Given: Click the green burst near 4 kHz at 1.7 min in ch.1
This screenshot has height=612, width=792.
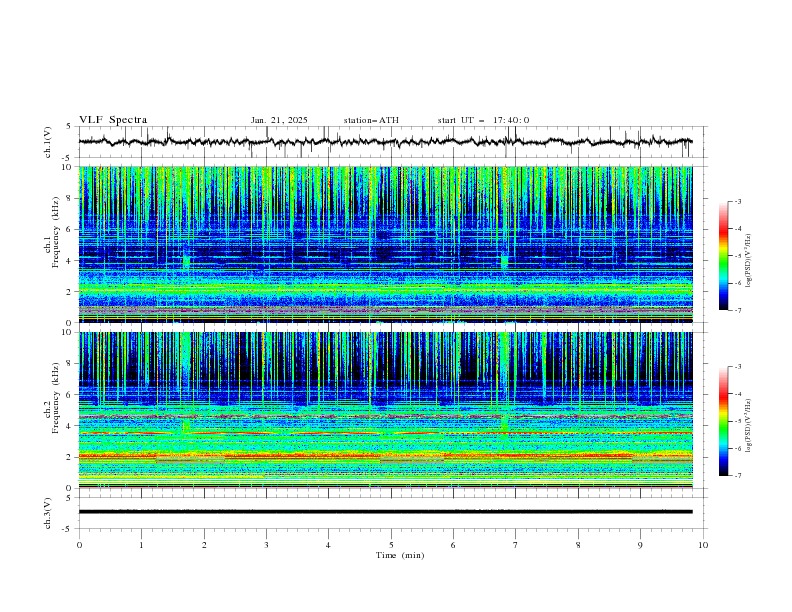Looking at the screenshot, I should point(186,262).
